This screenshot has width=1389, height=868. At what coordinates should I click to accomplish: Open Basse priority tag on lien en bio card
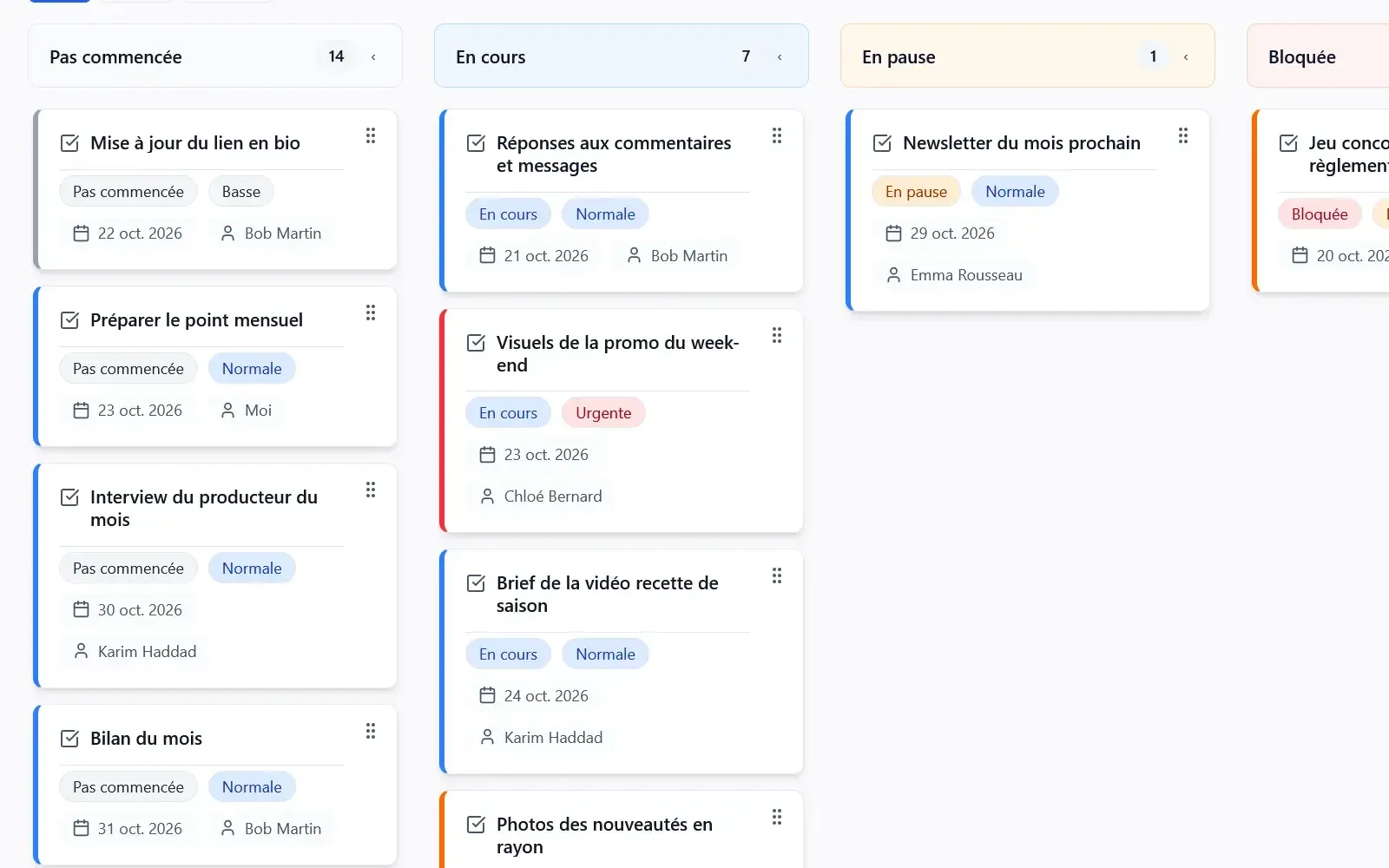241,192
